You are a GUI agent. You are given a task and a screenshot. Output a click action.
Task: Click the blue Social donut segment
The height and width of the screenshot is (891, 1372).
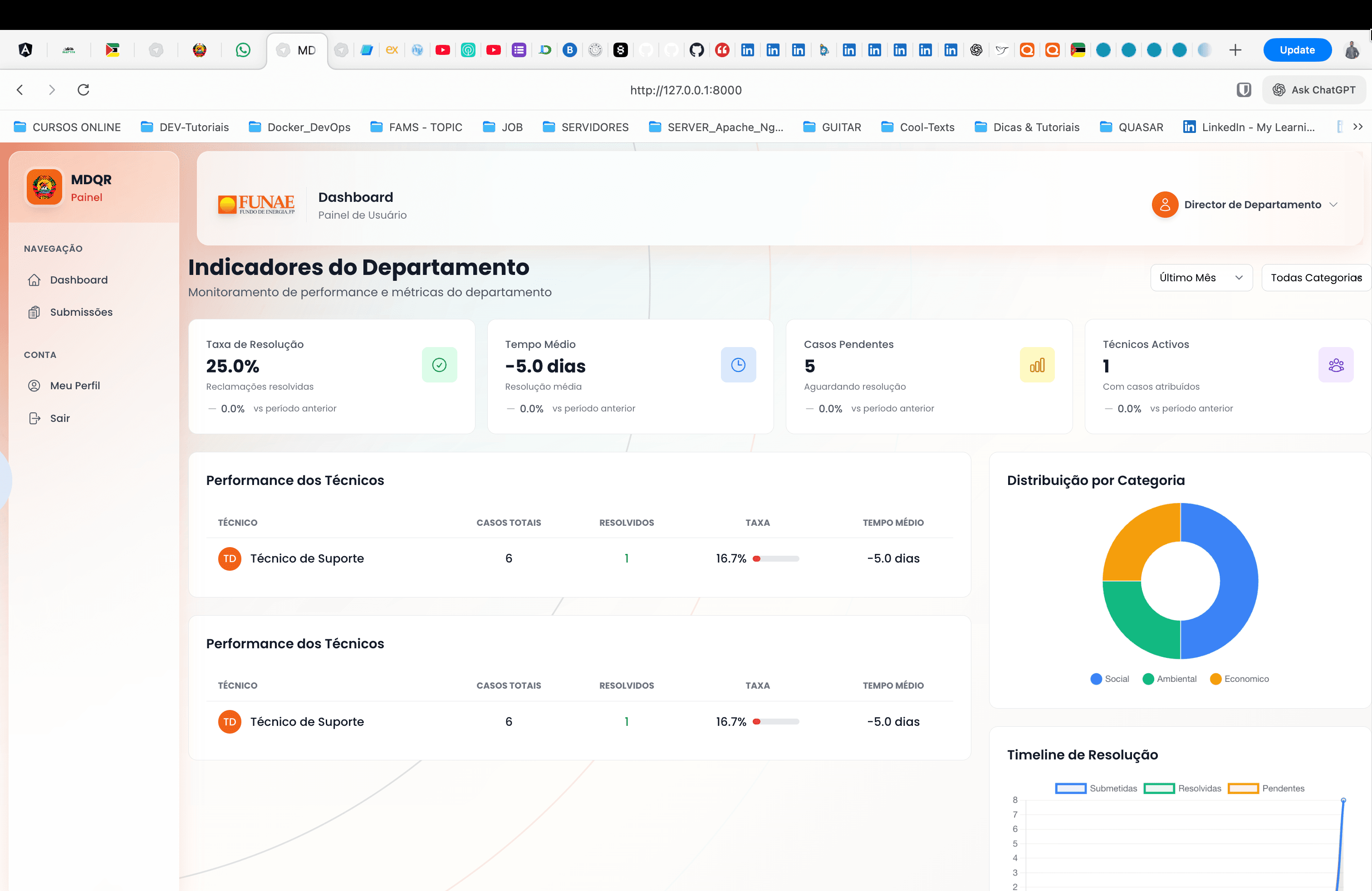pos(1238,581)
